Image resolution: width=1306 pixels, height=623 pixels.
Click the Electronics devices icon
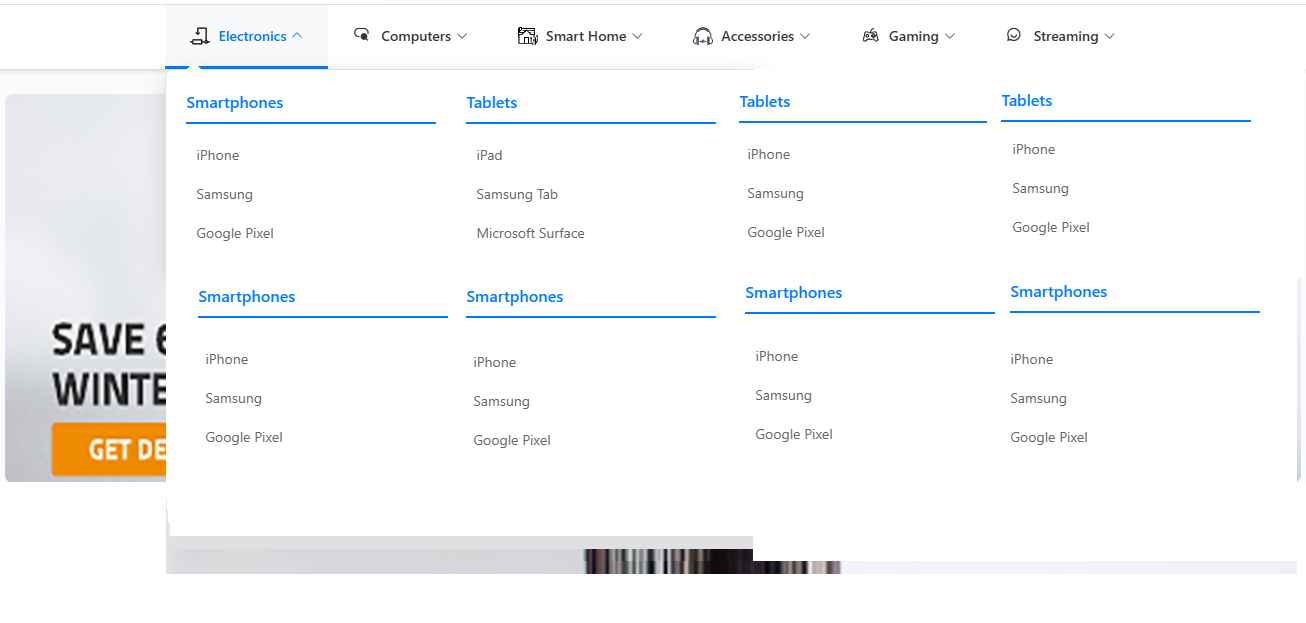point(199,36)
